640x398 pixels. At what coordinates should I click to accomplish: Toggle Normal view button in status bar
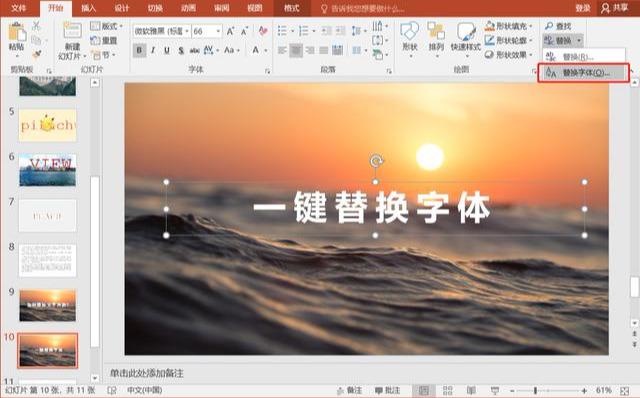424,391
